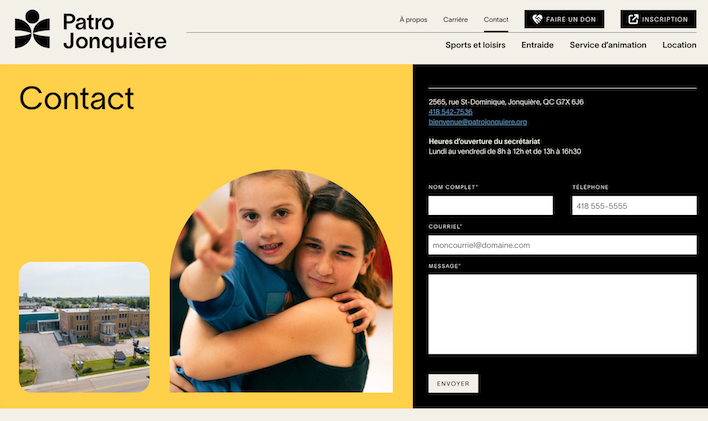Click the Patro Jonquière flower logo icon
Image resolution: width=708 pixels, height=421 pixels.
[x=32, y=29]
